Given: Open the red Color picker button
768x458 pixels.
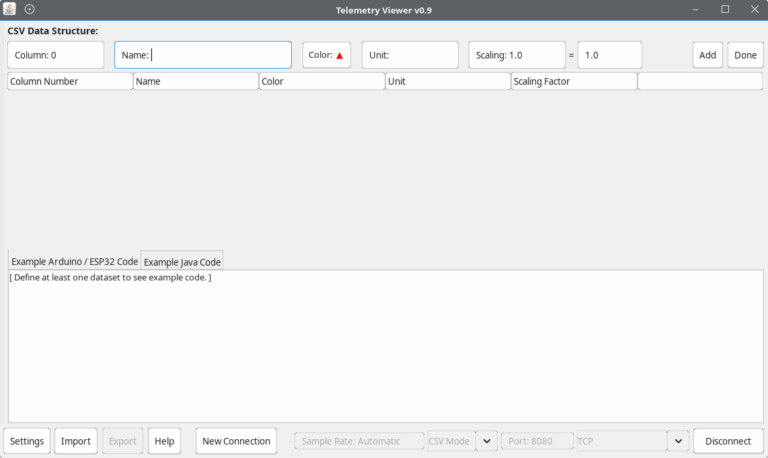Looking at the screenshot, I should point(326,55).
